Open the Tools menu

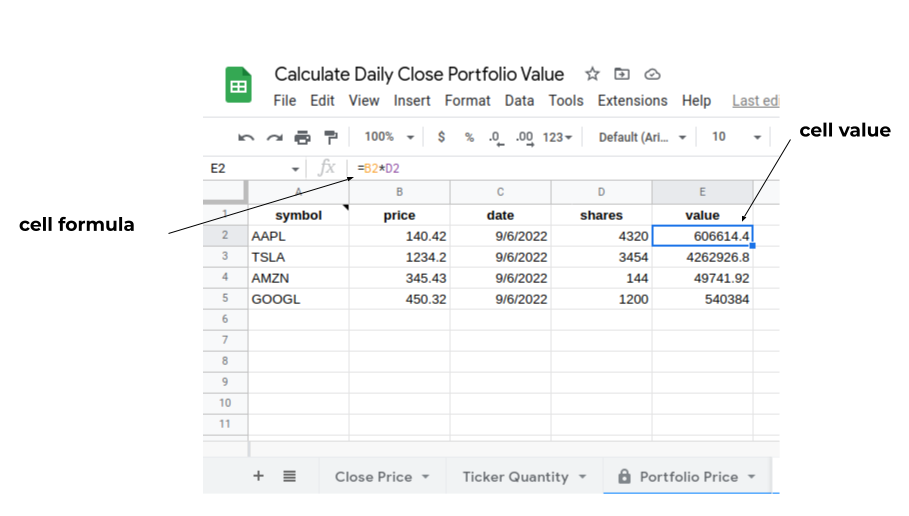[x=566, y=101]
